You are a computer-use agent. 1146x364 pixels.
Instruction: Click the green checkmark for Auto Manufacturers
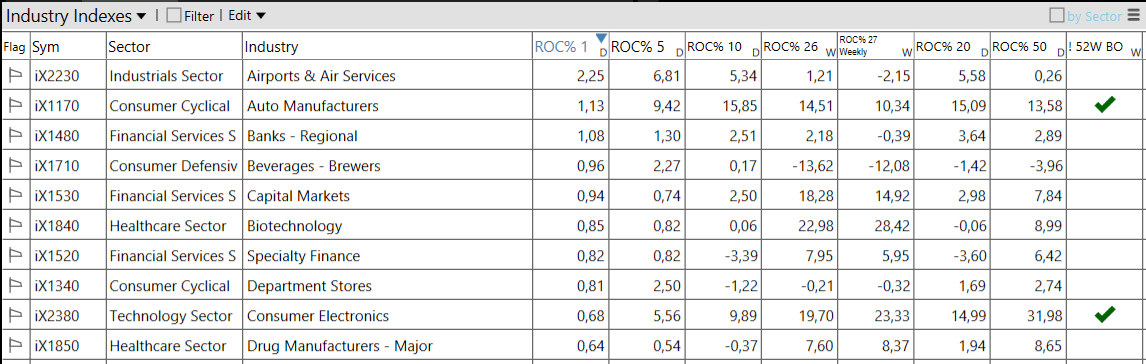coord(1105,106)
